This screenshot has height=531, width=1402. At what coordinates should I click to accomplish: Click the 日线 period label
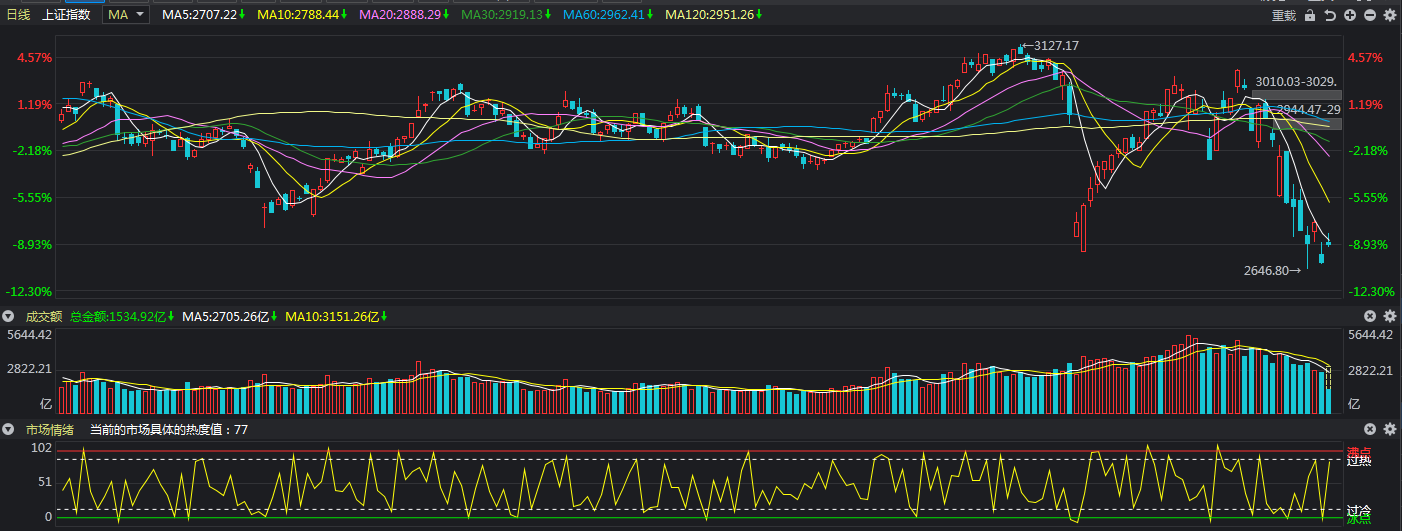click(19, 15)
